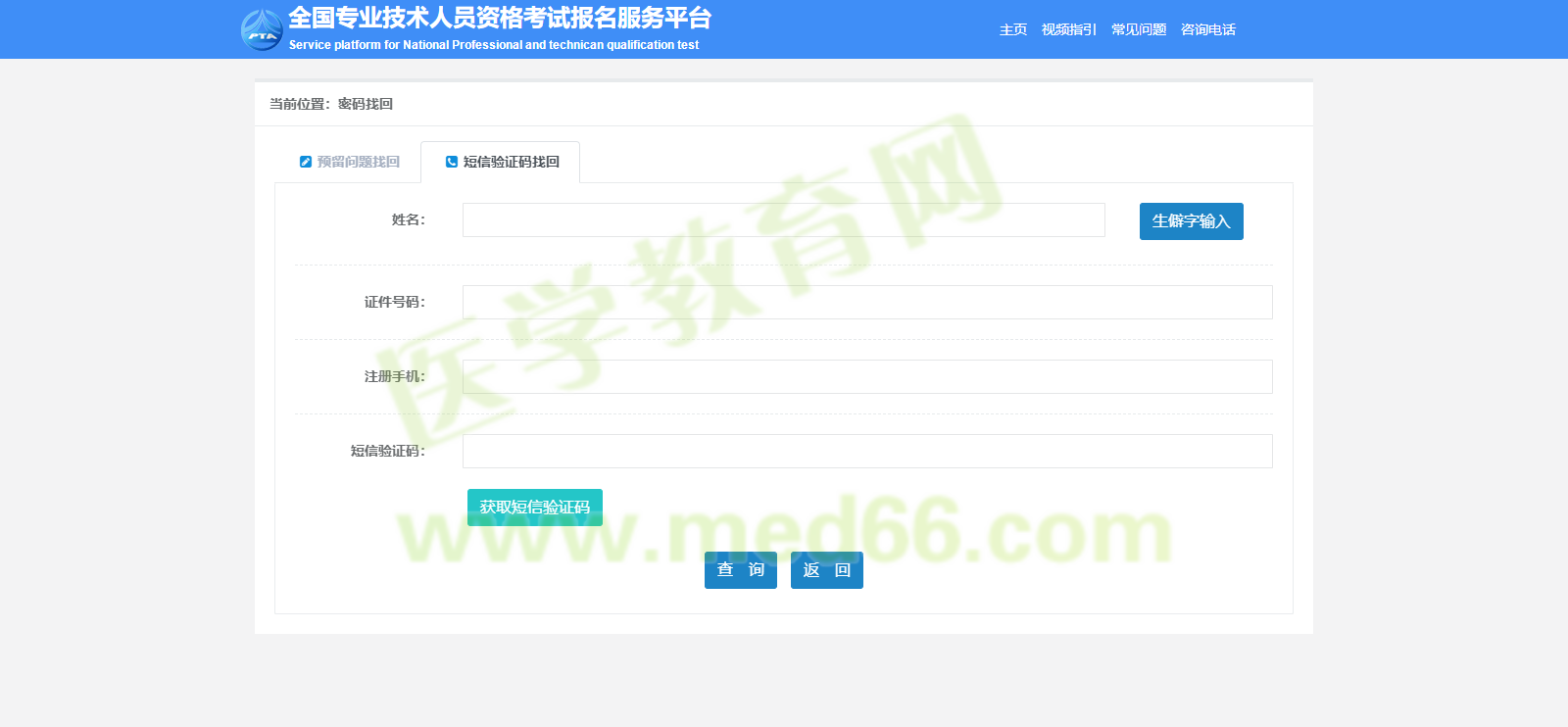
Task: Click into the 注册手机 field
Action: [867, 377]
